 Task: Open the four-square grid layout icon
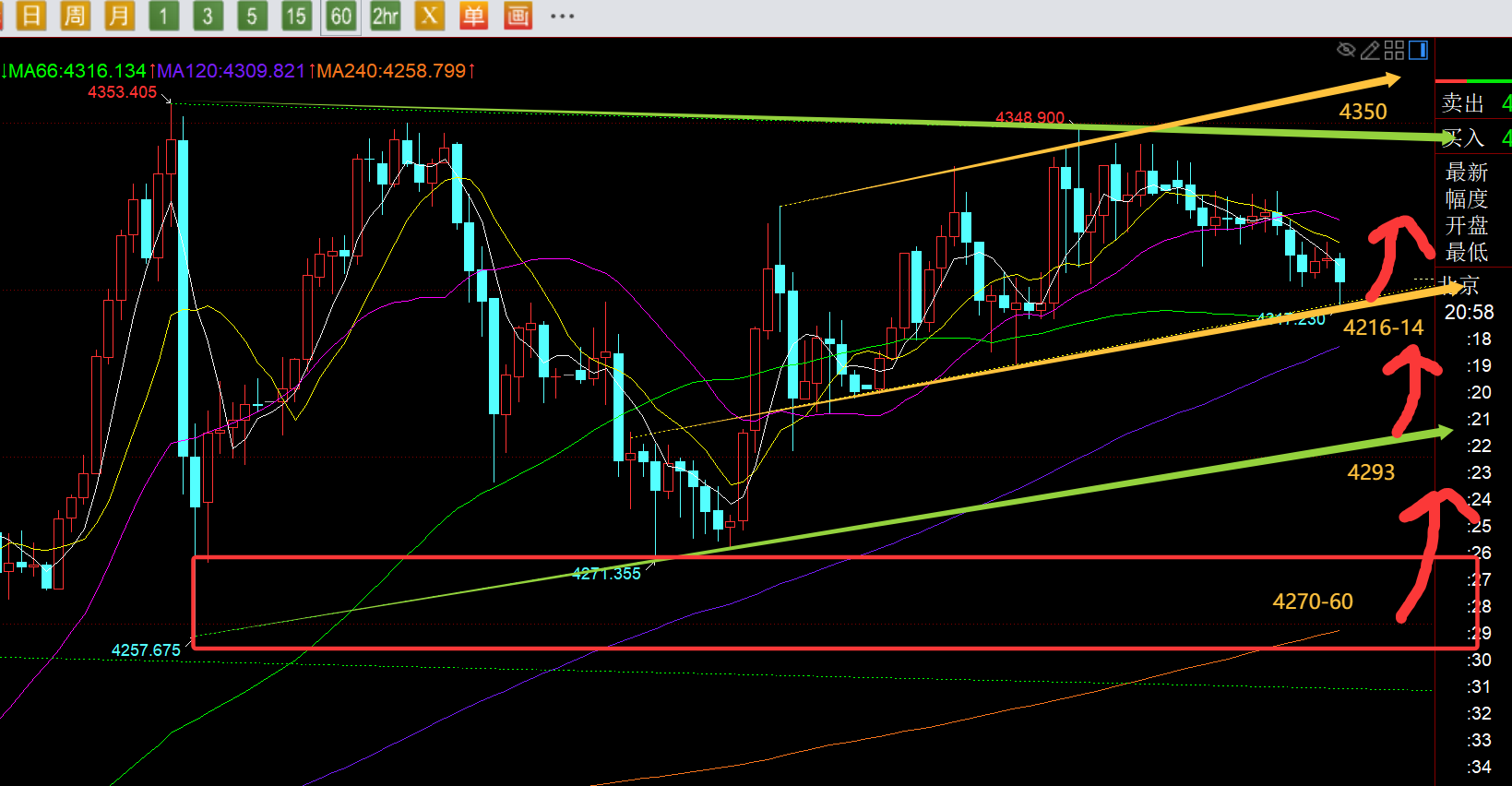pos(1394,50)
